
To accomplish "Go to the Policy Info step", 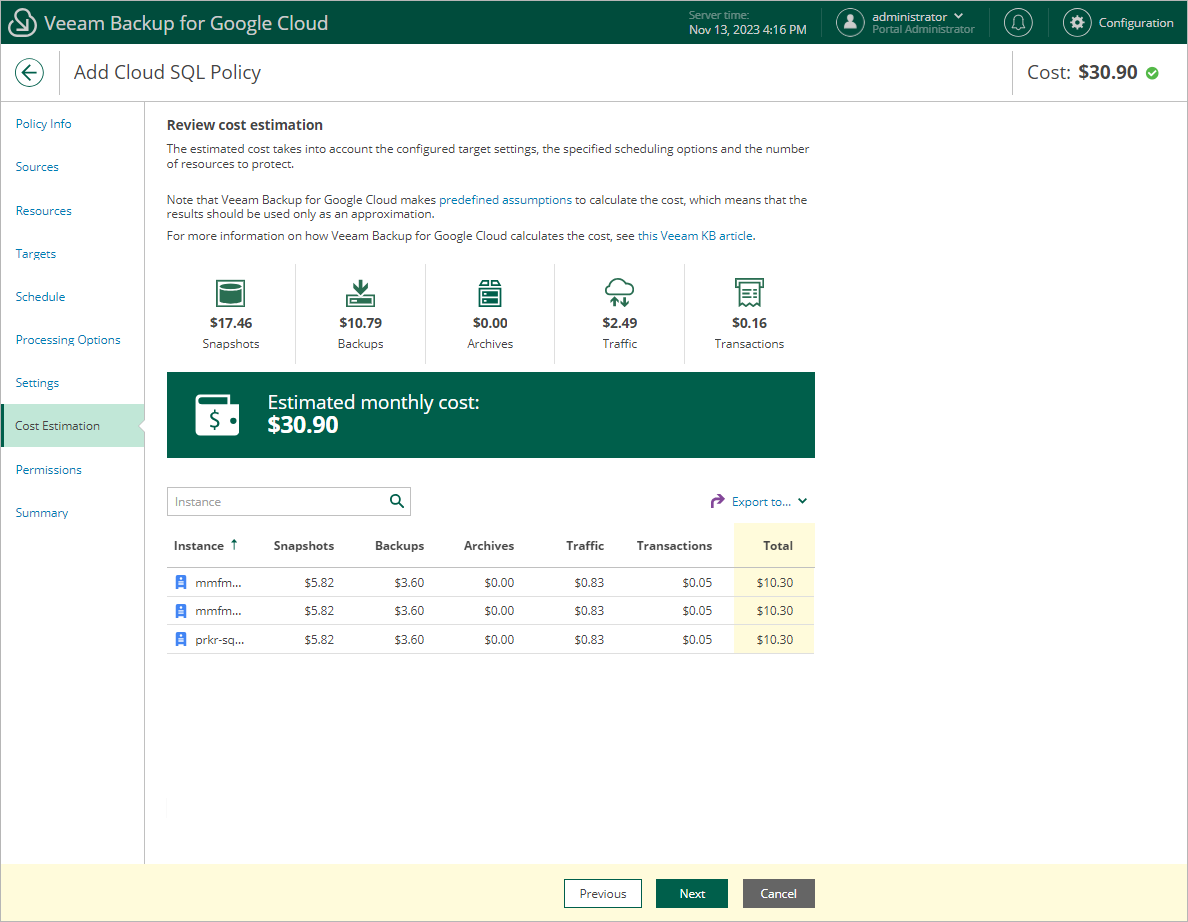I will 43,123.
